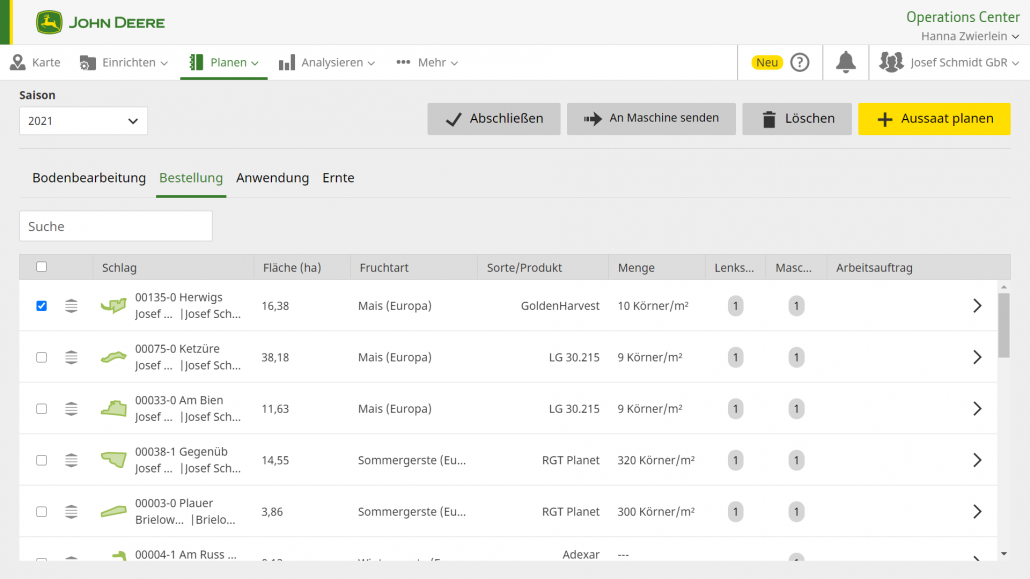Expand details arrow for 00135-0 Herwigs row
This screenshot has height=579, width=1030.
(977, 306)
